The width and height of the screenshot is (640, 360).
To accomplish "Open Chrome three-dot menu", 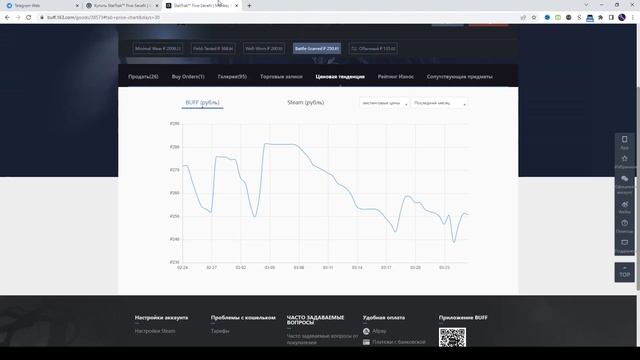I will point(633,18).
